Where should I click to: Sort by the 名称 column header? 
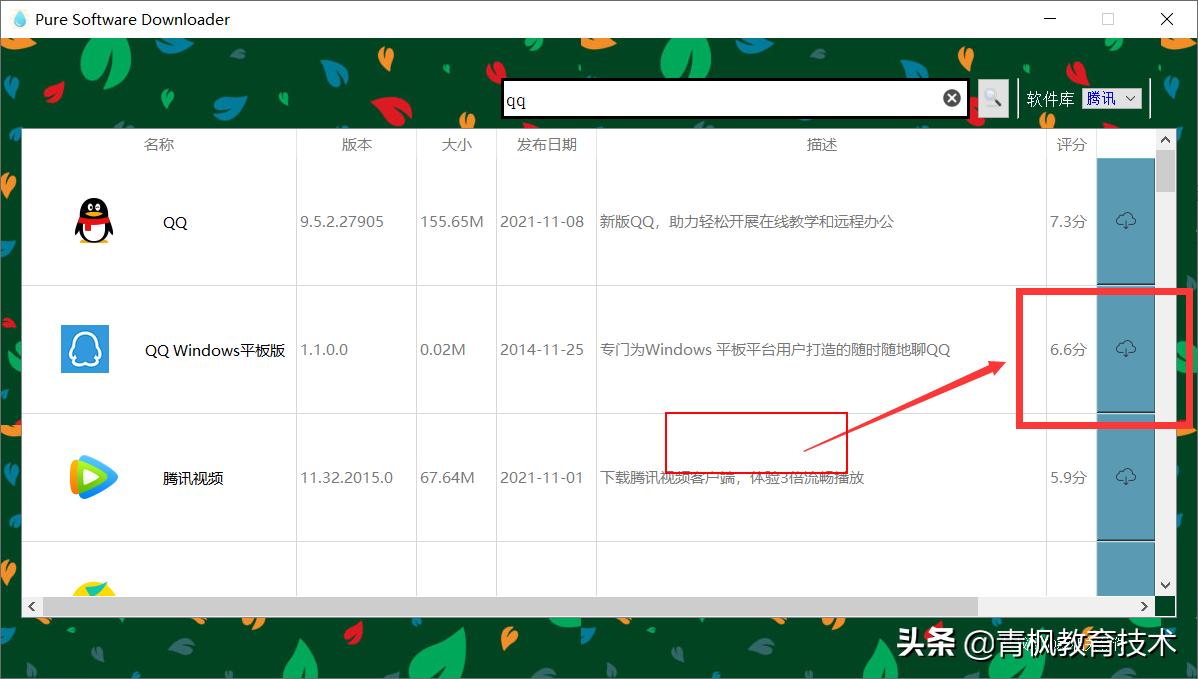(x=159, y=144)
